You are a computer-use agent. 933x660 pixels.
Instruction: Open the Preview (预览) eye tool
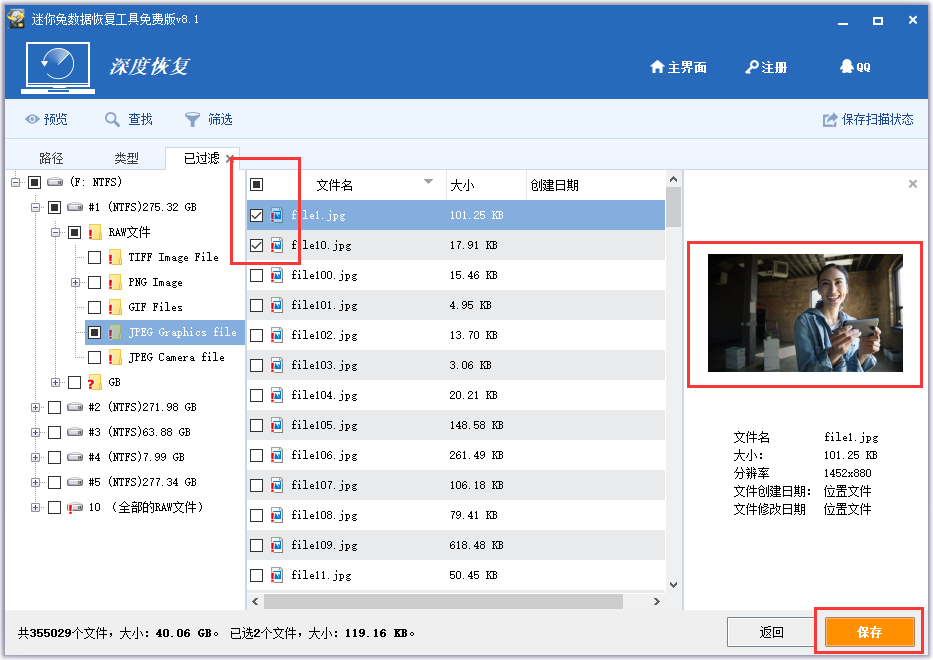(x=32, y=120)
